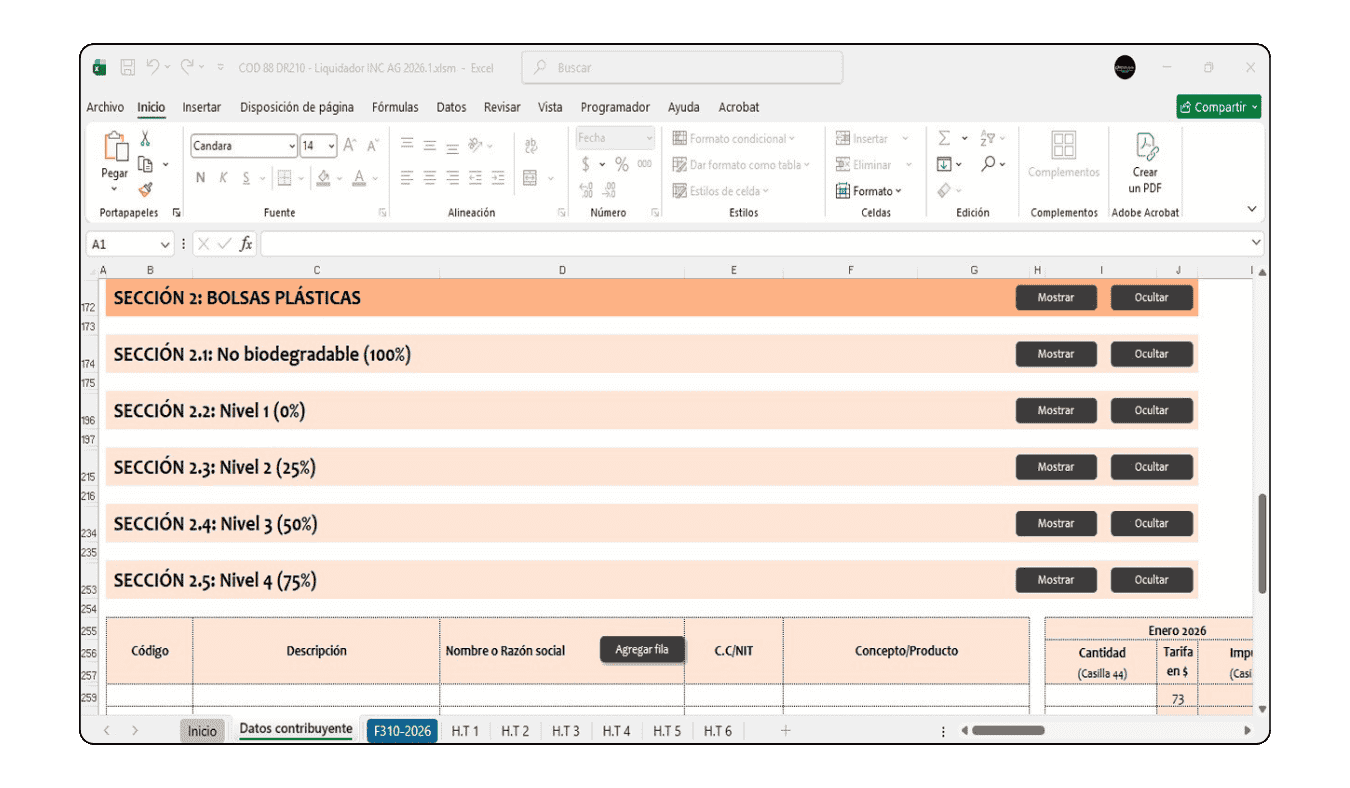The width and height of the screenshot is (1350, 788).
Task: Hide Sección 2.1 No biodegradable with Ocultar
Action: (x=1151, y=354)
